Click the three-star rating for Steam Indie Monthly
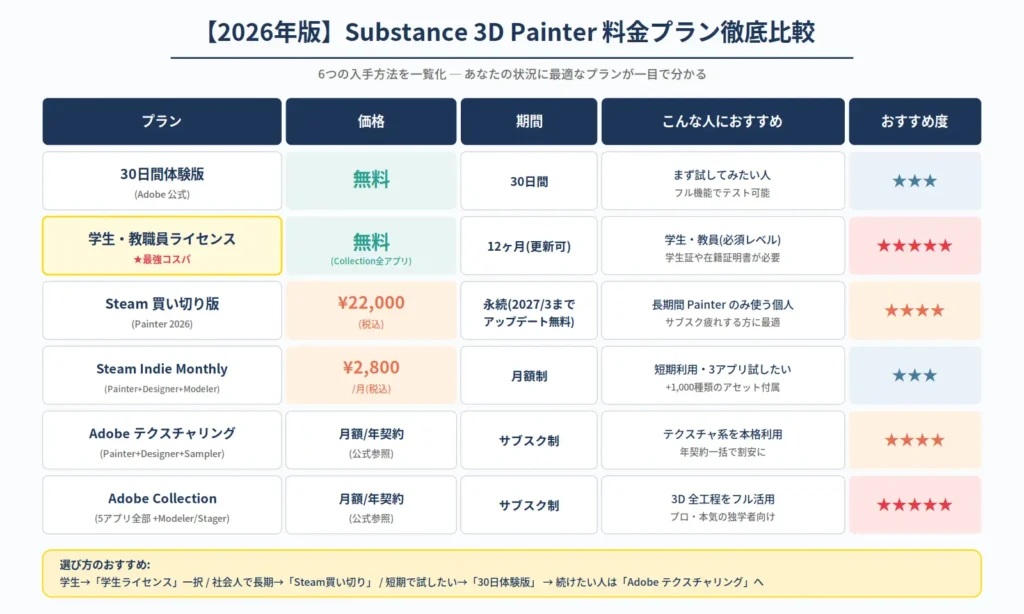The width and height of the screenshot is (1024, 614). click(915, 375)
